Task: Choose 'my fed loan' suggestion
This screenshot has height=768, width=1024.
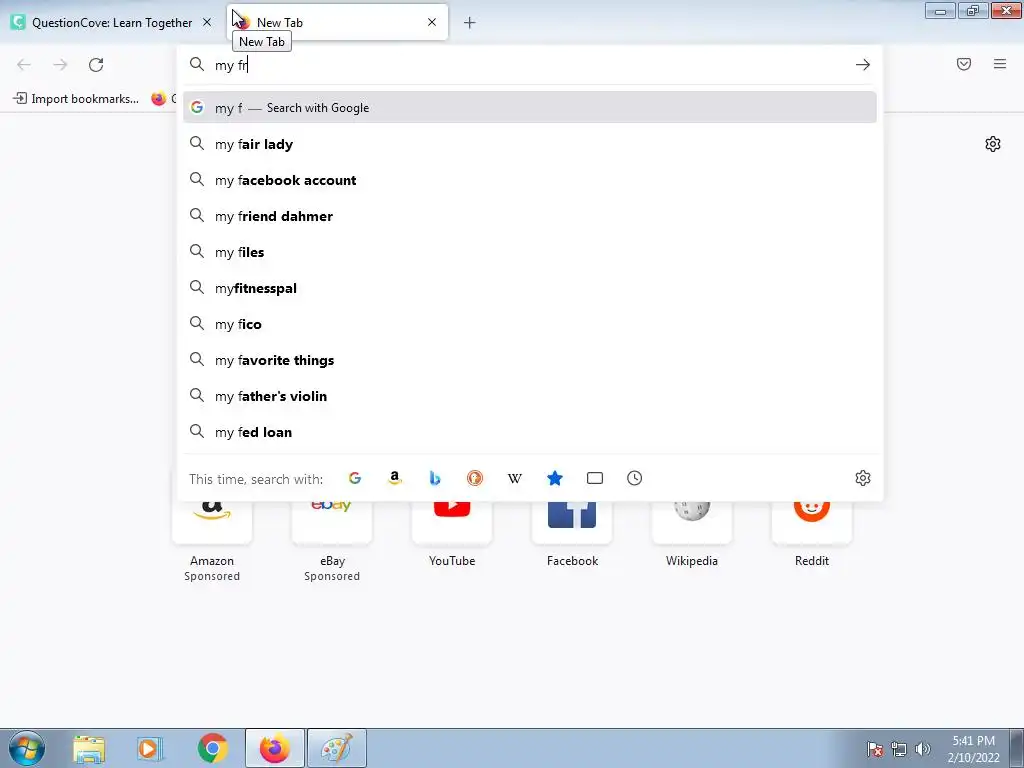Action: [530, 432]
